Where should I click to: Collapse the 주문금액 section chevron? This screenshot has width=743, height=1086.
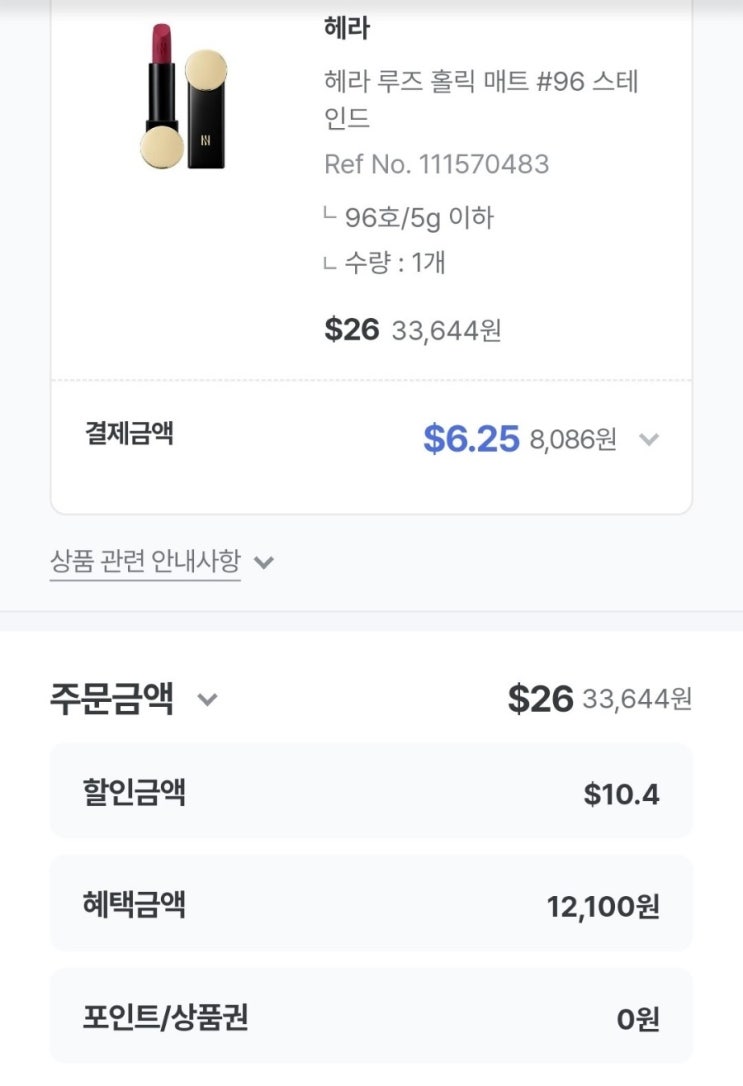207,699
